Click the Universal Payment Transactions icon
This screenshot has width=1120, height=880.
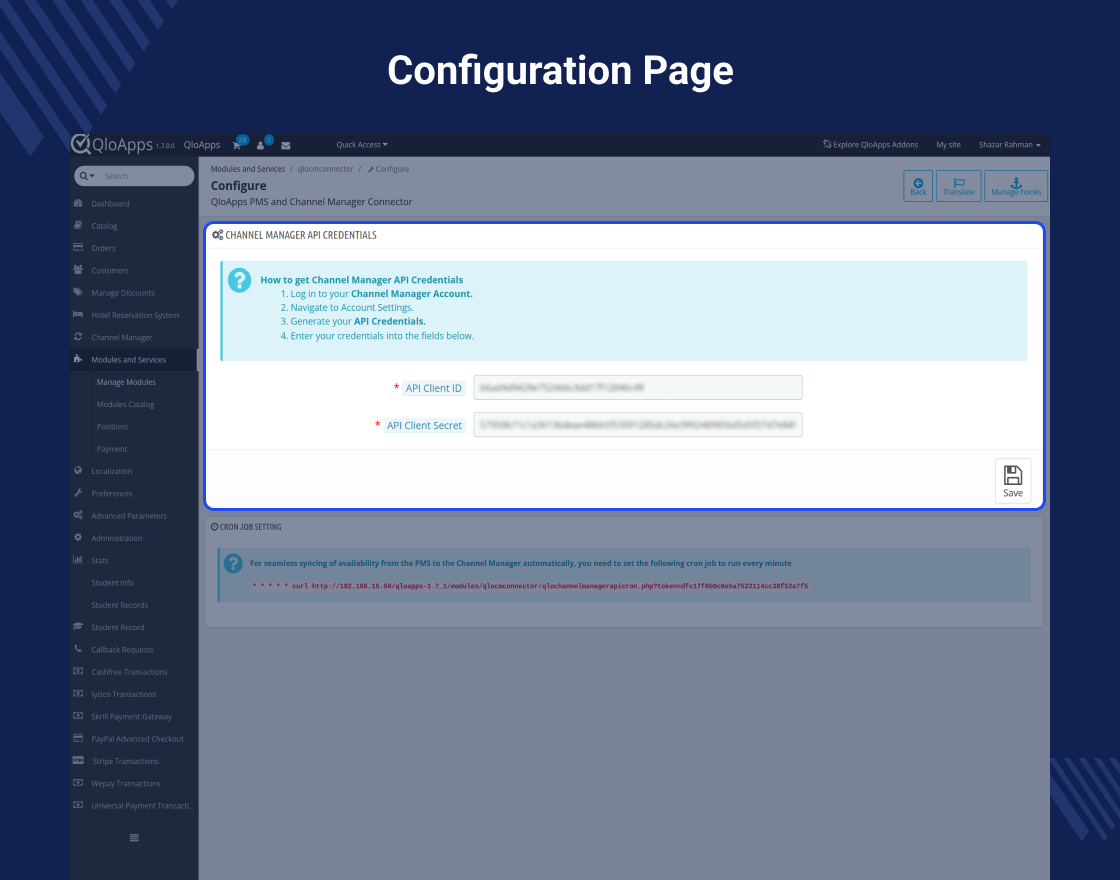click(x=78, y=804)
